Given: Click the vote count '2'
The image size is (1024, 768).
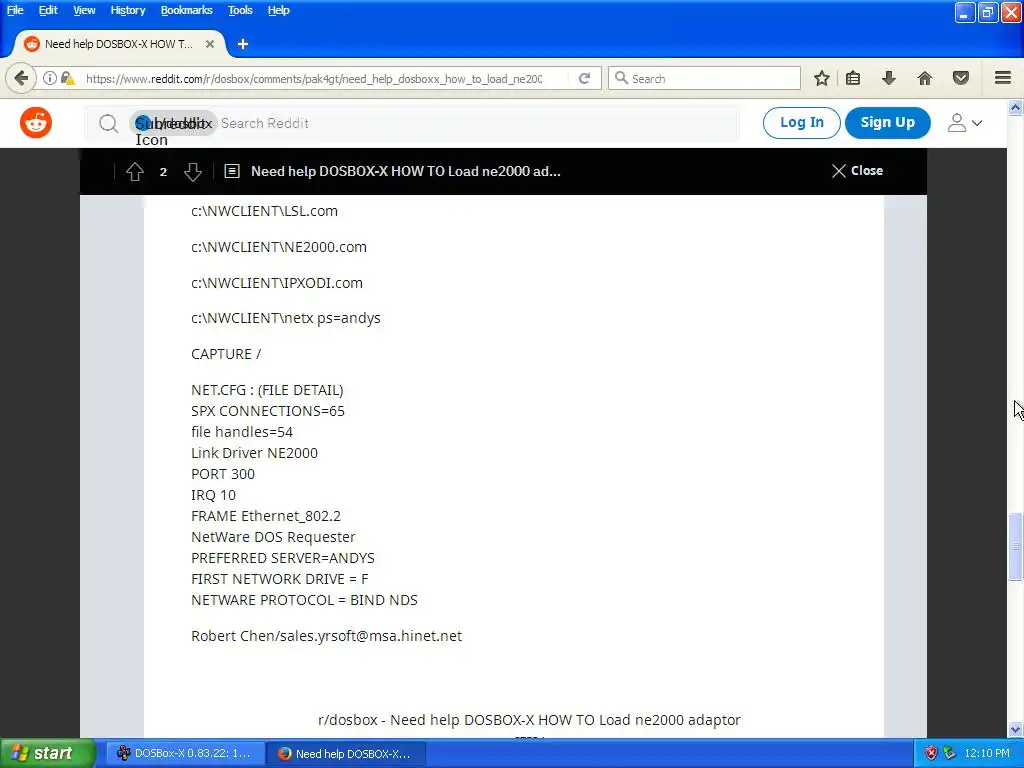Looking at the screenshot, I should (x=163, y=172).
